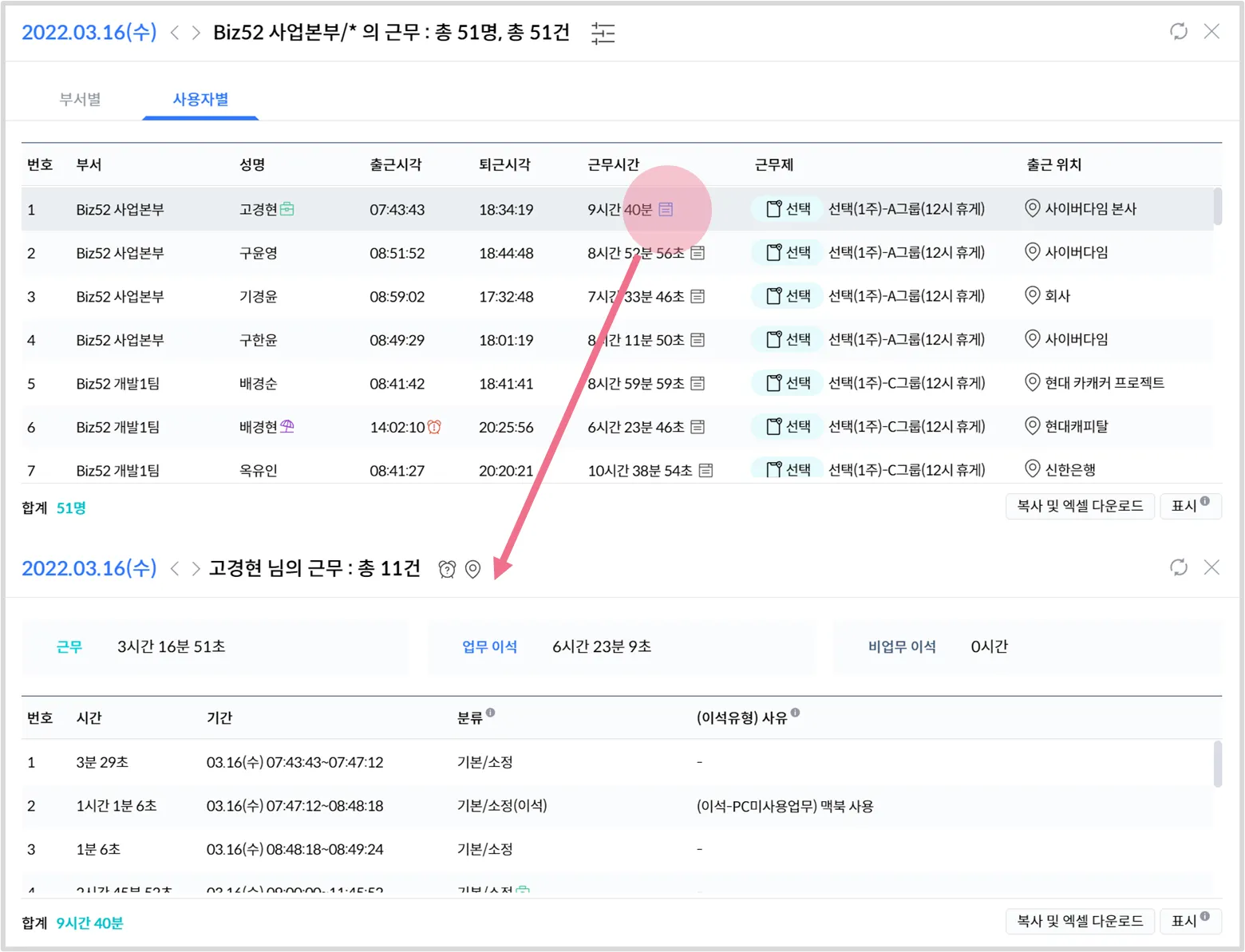This screenshot has height=952, width=1245.
Task: Go to next day in 고경현's panel
Action: point(196,569)
